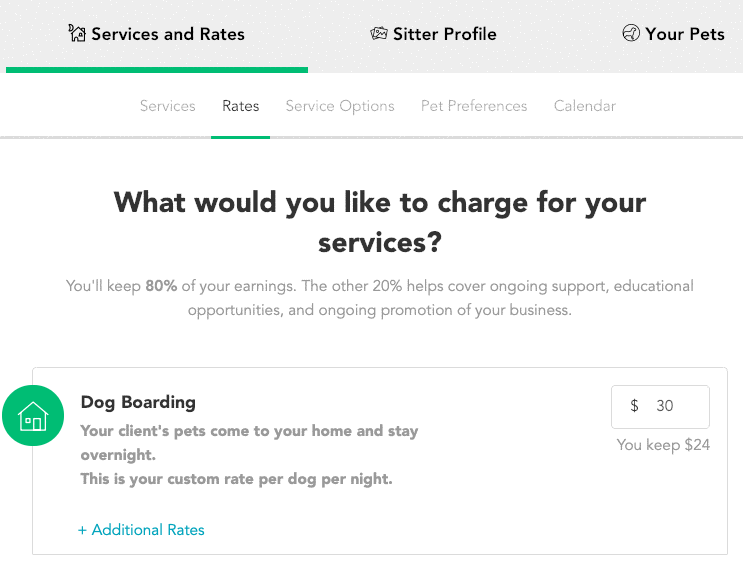
Task: Switch to the Calendar sub-tab
Action: (x=585, y=106)
